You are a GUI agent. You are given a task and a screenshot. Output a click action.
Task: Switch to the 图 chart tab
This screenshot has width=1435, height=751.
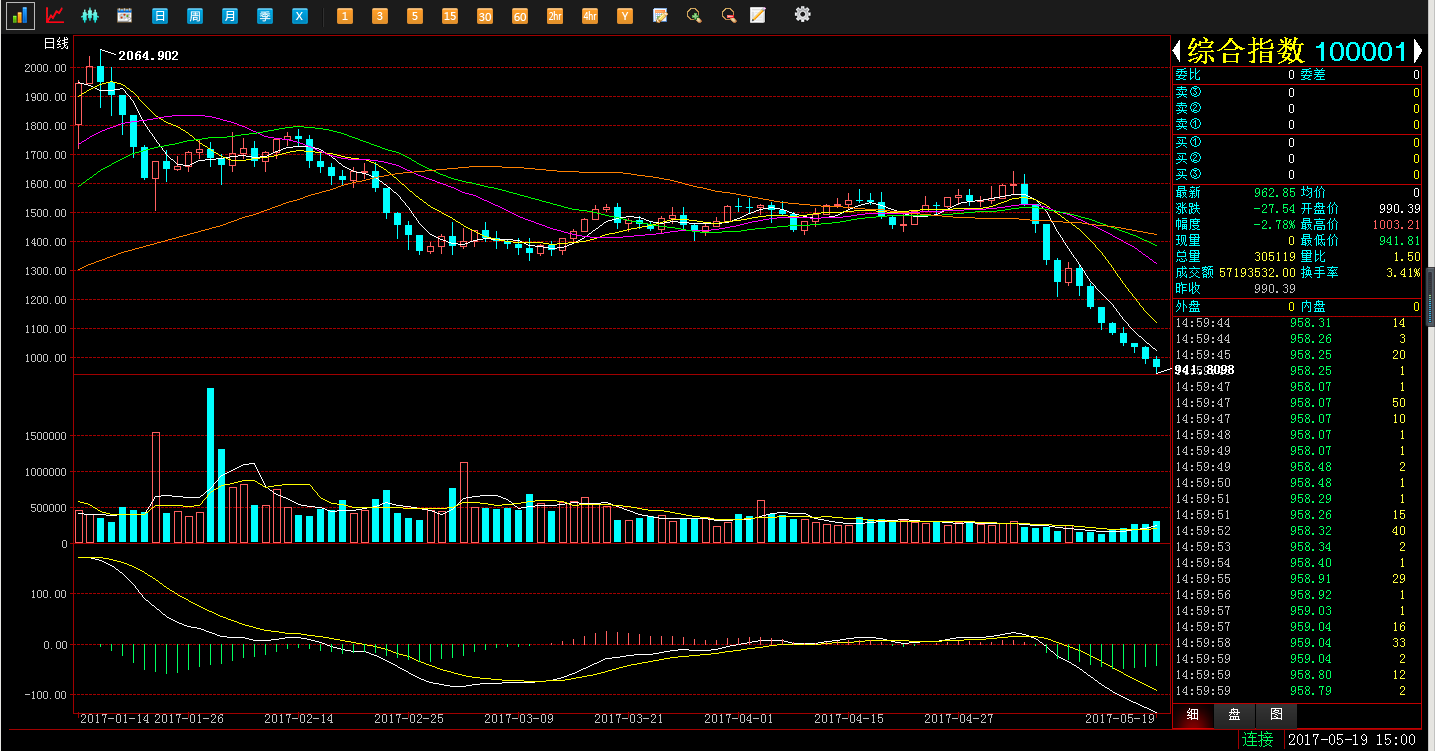click(1276, 715)
